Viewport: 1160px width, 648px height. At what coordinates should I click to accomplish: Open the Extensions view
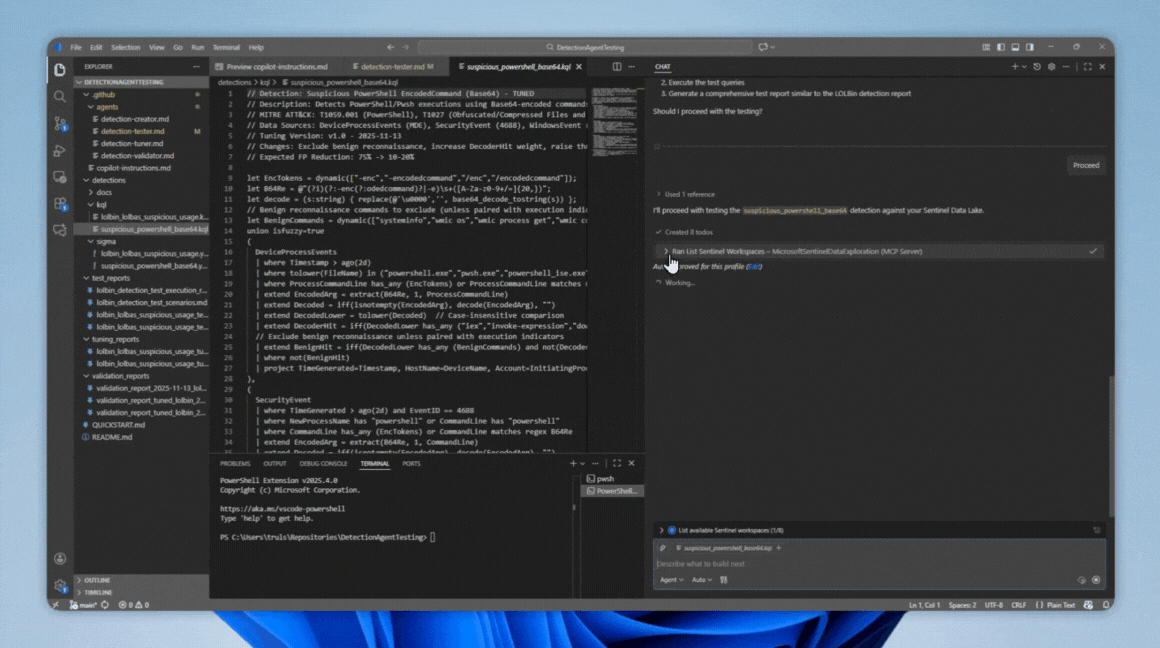pyautogui.click(x=60, y=204)
